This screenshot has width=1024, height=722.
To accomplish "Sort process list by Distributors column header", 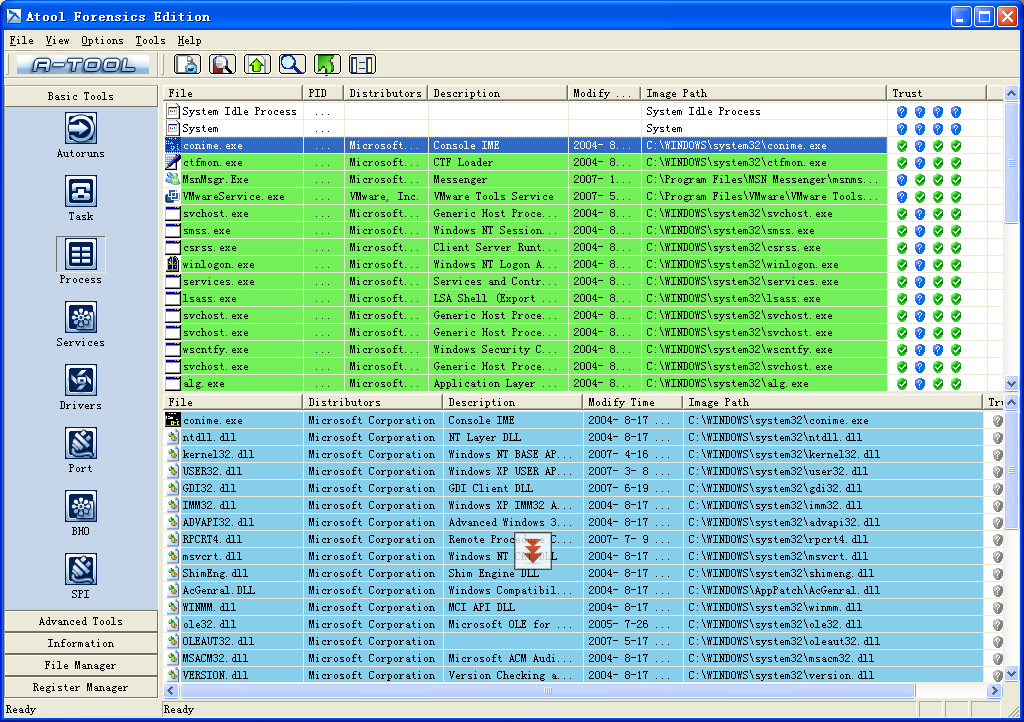I will pos(385,93).
